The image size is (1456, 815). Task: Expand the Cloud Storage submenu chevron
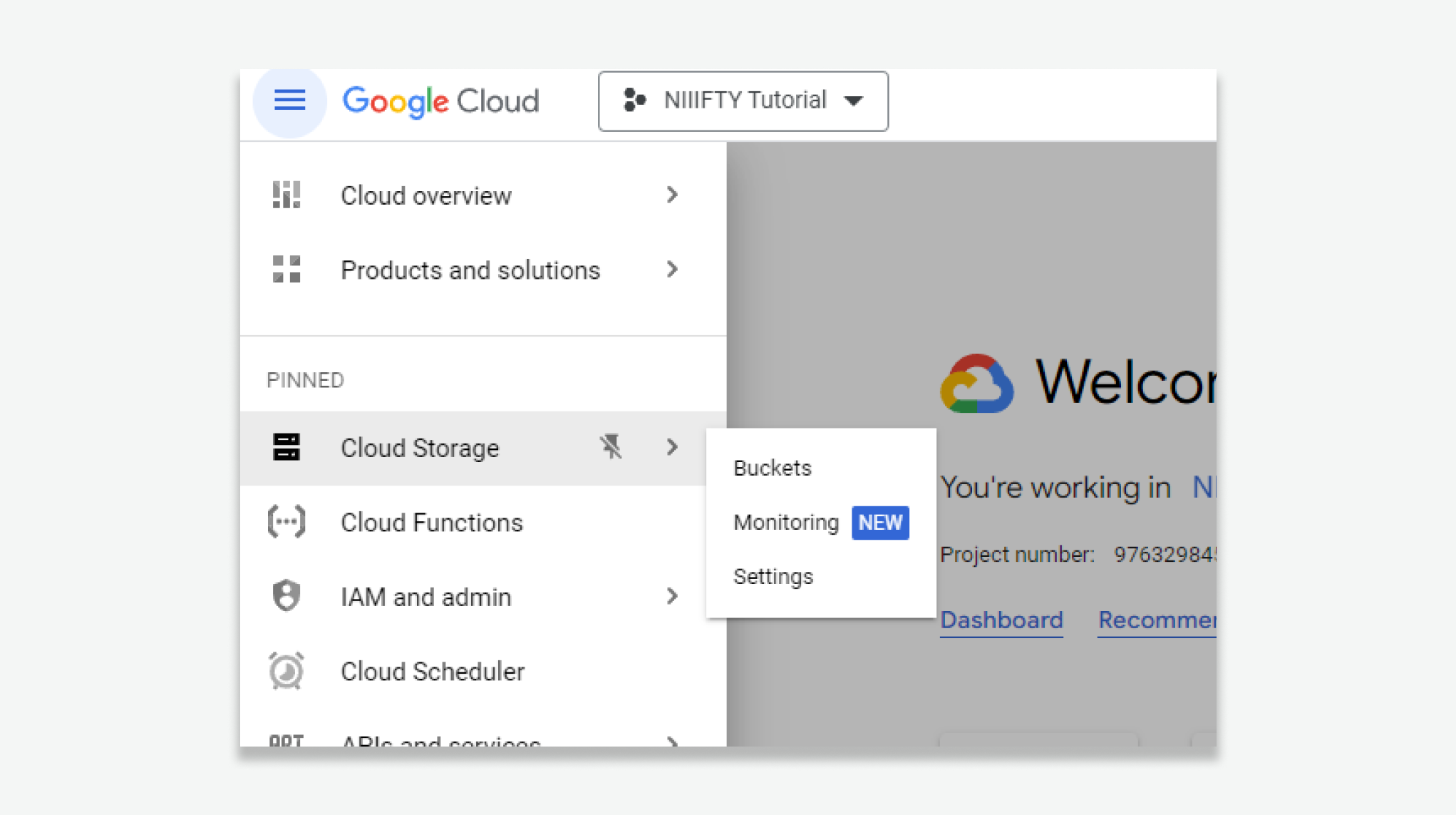tap(672, 447)
